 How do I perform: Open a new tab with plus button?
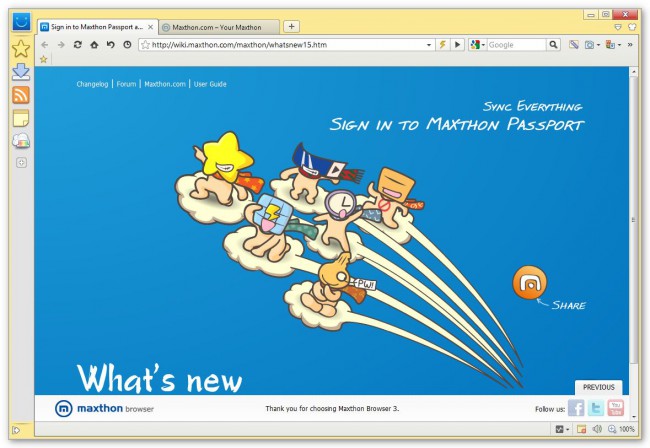coord(291,27)
